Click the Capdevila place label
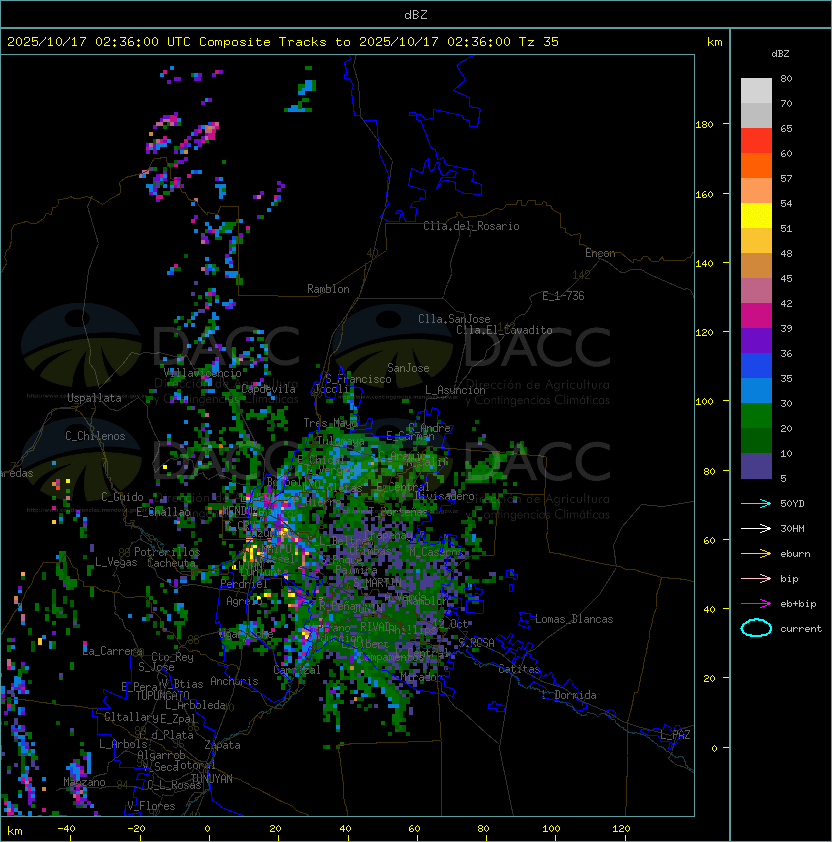 coord(269,389)
